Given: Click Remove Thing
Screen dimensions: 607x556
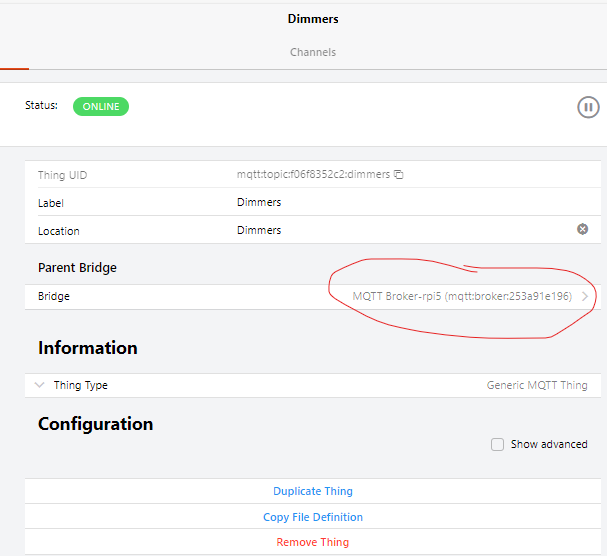Looking at the screenshot, I should pos(313,542).
